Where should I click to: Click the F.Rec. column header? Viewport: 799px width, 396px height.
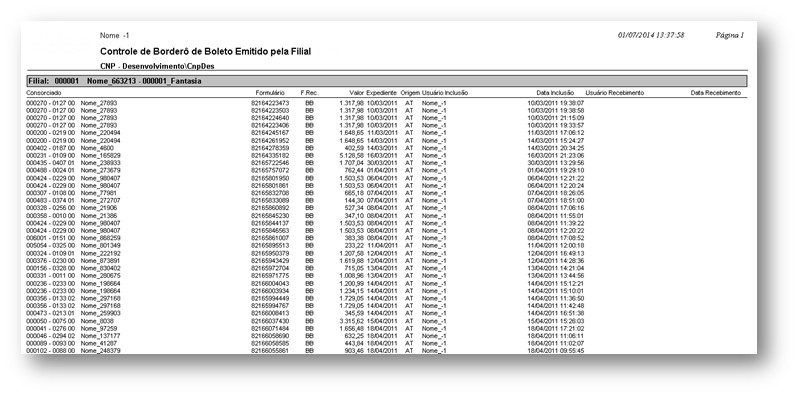309,93
